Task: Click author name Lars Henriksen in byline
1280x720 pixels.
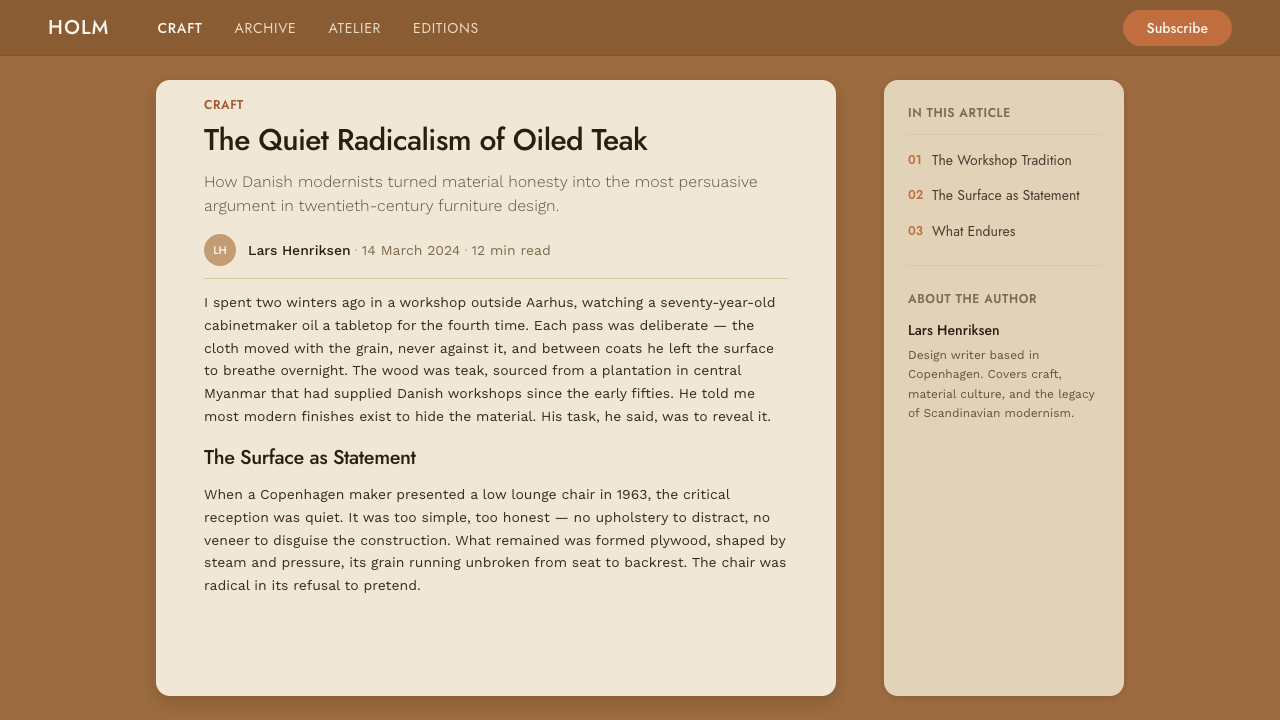Action: point(299,250)
